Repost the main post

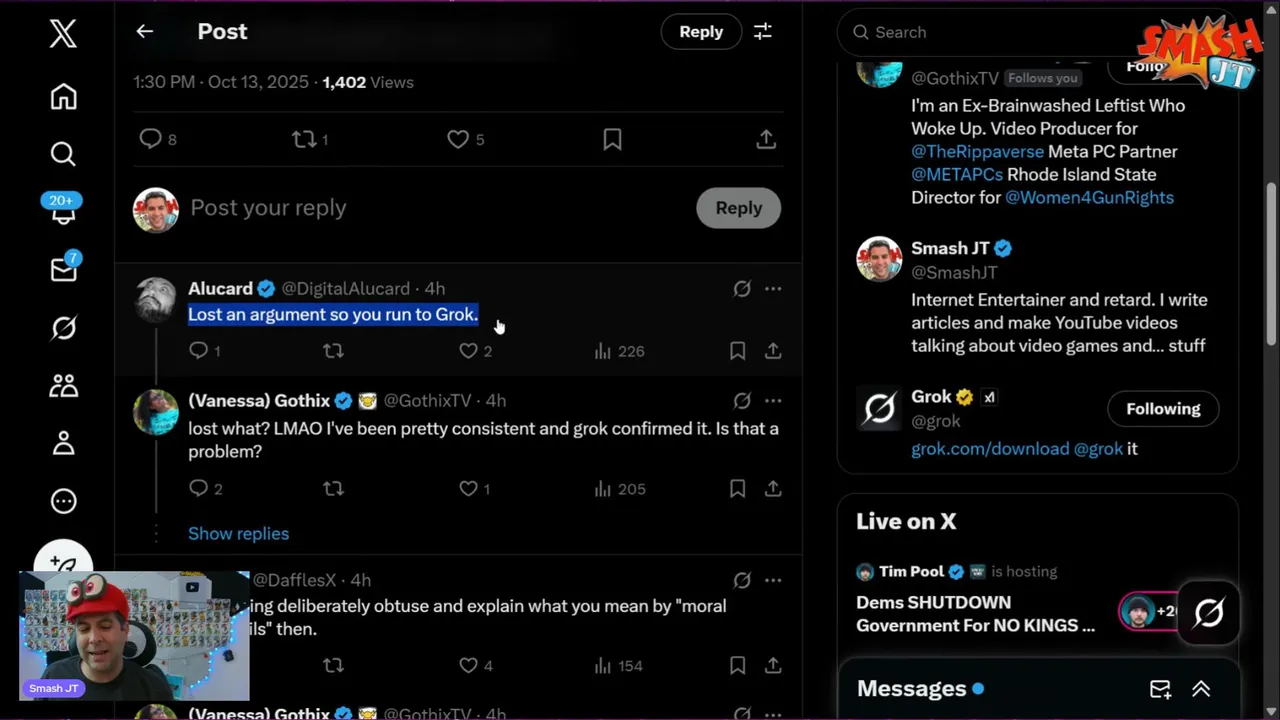pyautogui.click(x=304, y=140)
